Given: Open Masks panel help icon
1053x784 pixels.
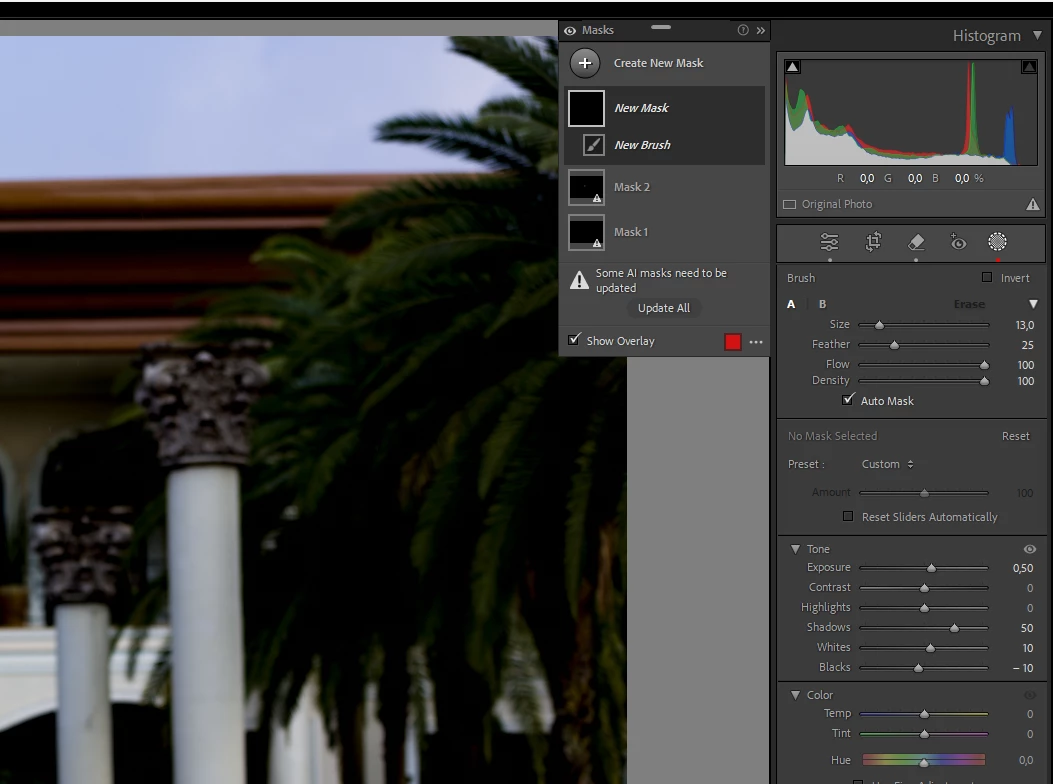Looking at the screenshot, I should (743, 30).
